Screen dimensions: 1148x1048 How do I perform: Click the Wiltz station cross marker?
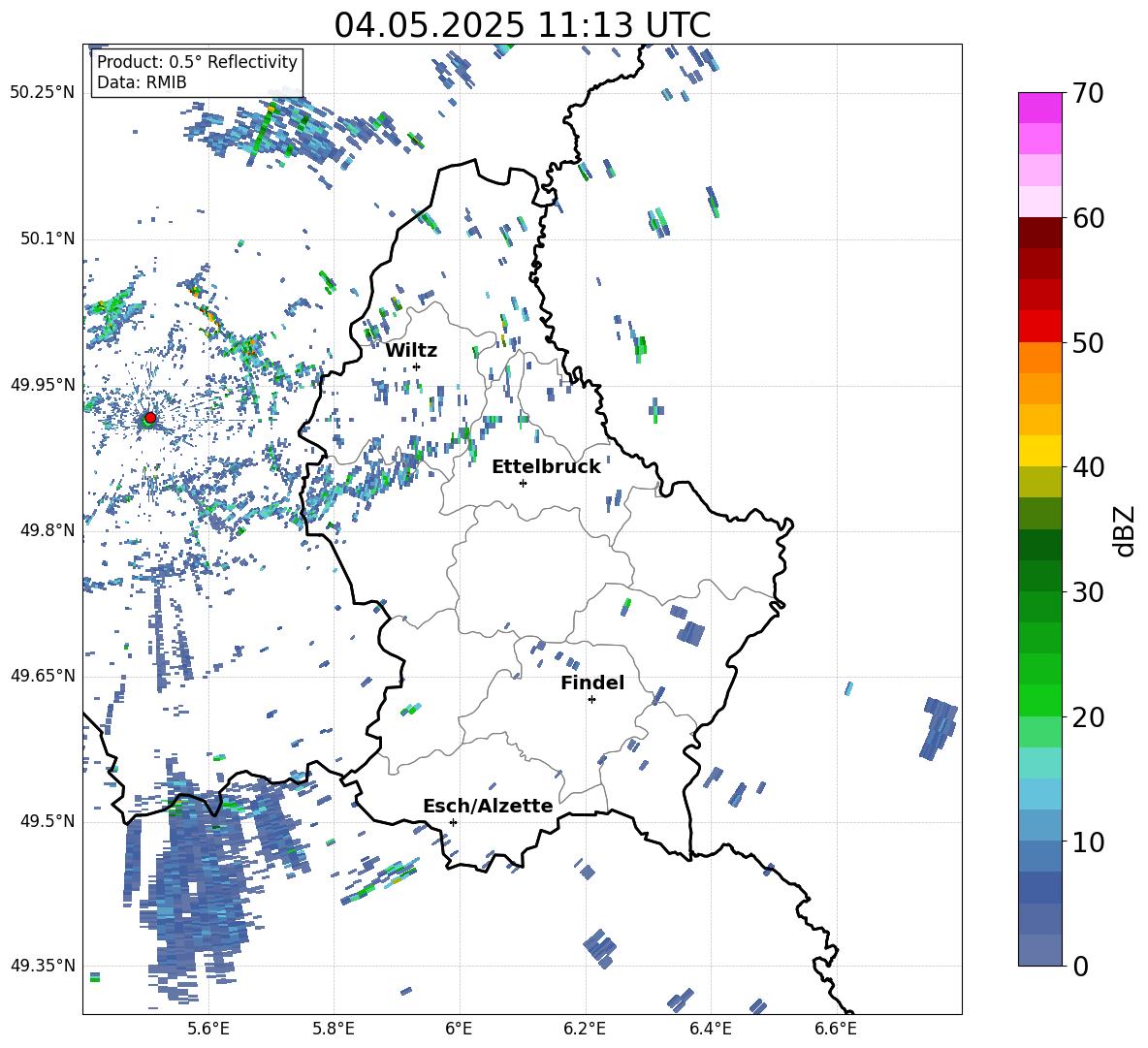tap(416, 366)
